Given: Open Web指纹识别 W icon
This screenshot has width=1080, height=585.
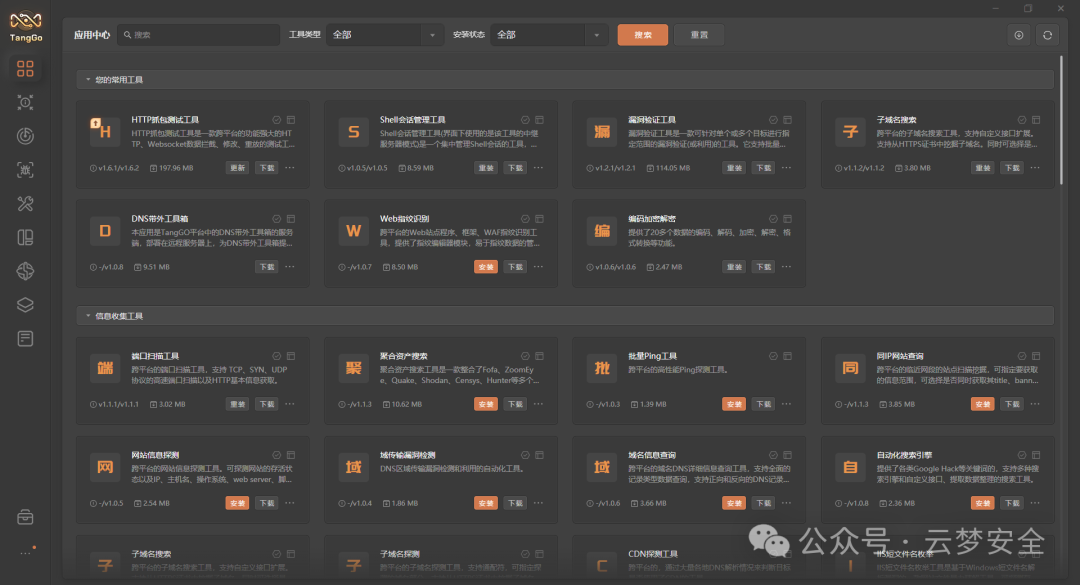Looking at the screenshot, I should click(x=353, y=230).
